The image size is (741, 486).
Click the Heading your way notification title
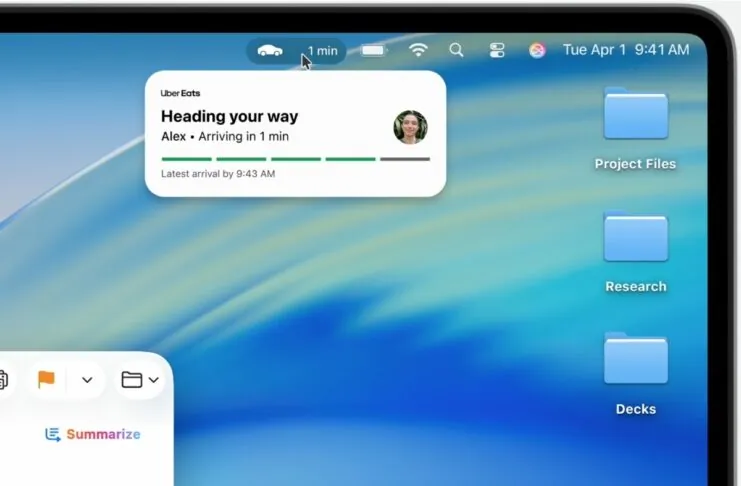tap(230, 116)
